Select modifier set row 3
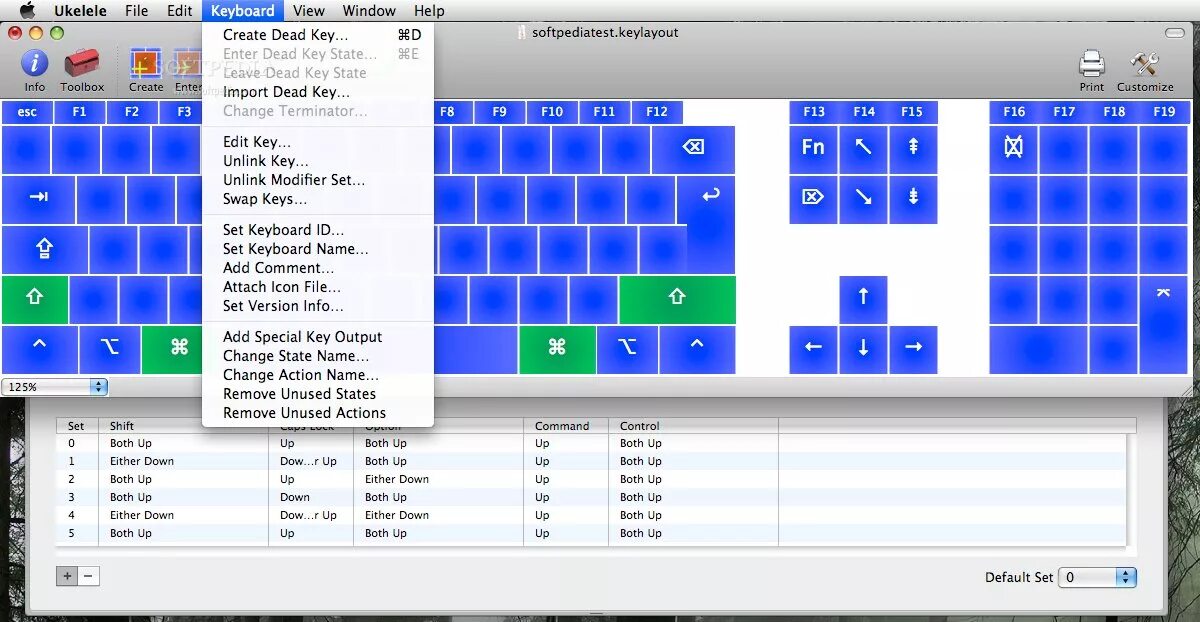 coord(591,497)
